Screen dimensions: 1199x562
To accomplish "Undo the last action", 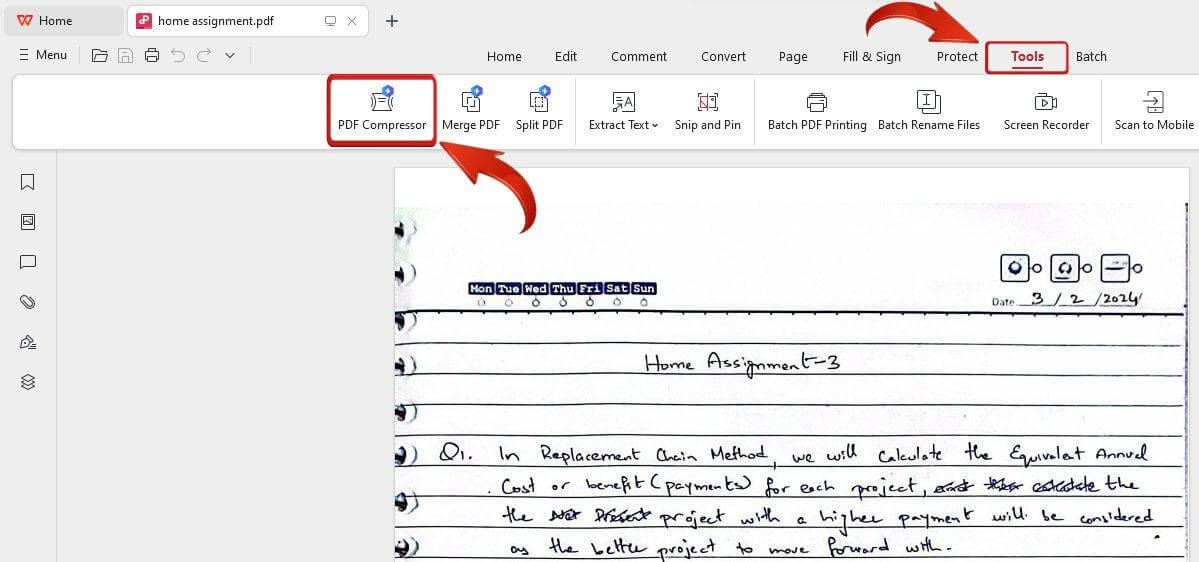I will tap(178, 55).
